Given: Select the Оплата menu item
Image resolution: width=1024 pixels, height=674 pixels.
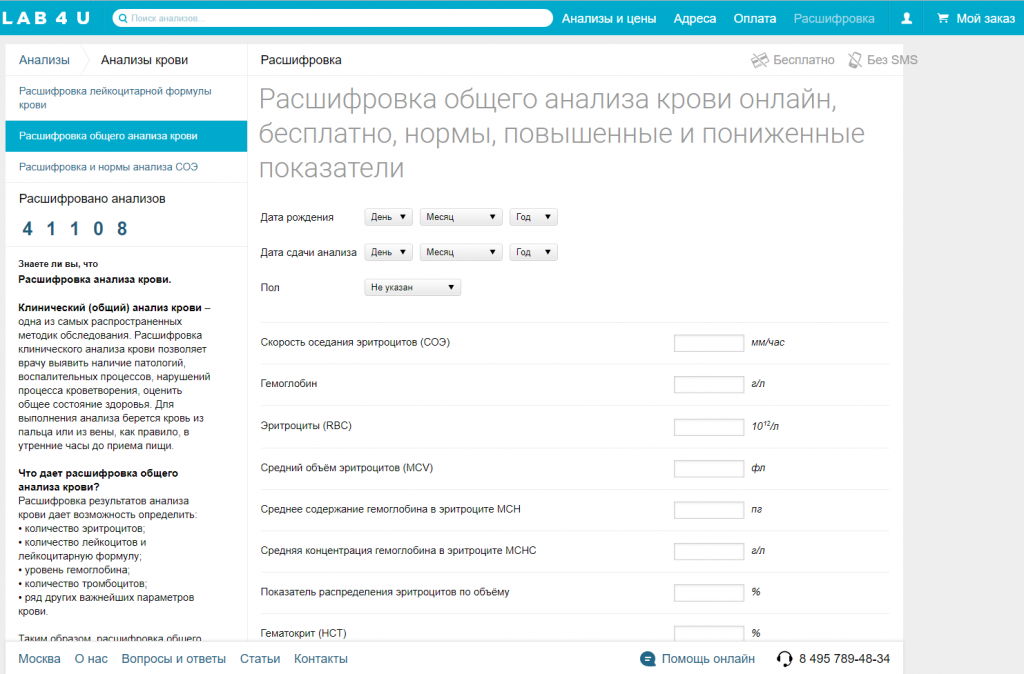Looking at the screenshot, I should [754, 18].
